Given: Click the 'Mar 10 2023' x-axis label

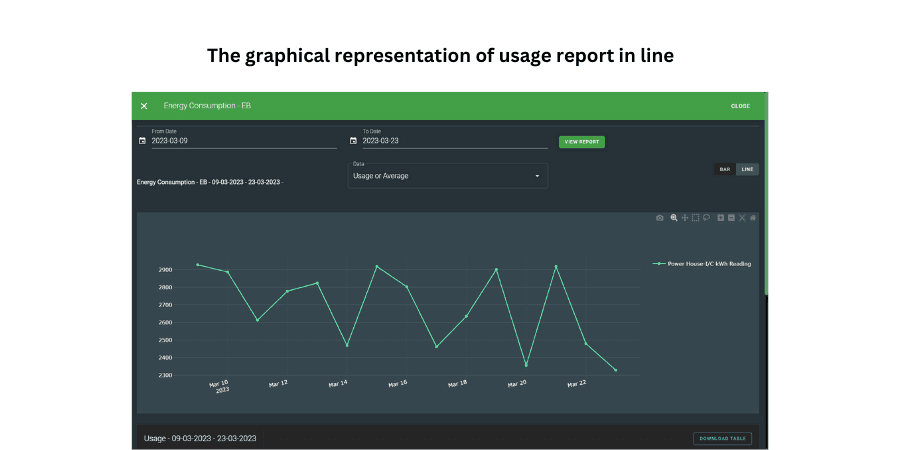Looking at the screenshot, I should coord(220,386).
